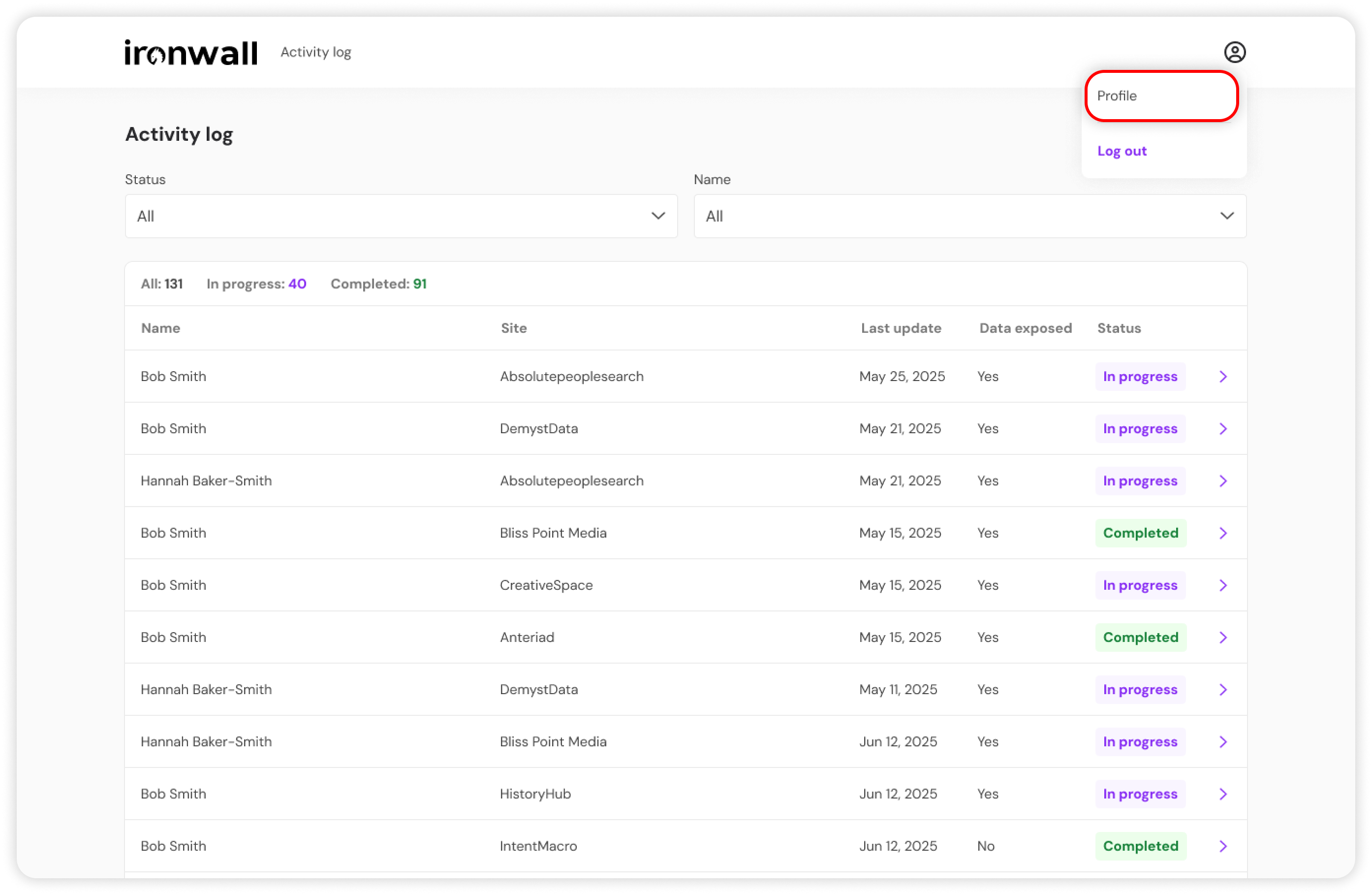Screen dimensions: 1372x895
Task: Click the May 11, 2025 date cell
Action: (x=898, y=690)
